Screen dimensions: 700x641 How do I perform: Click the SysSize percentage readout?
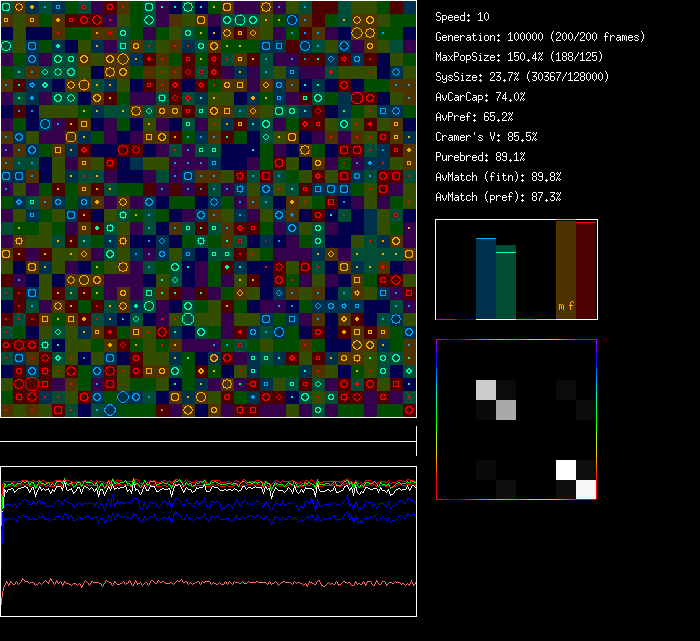pyautogui.click(x=520, y=77)
